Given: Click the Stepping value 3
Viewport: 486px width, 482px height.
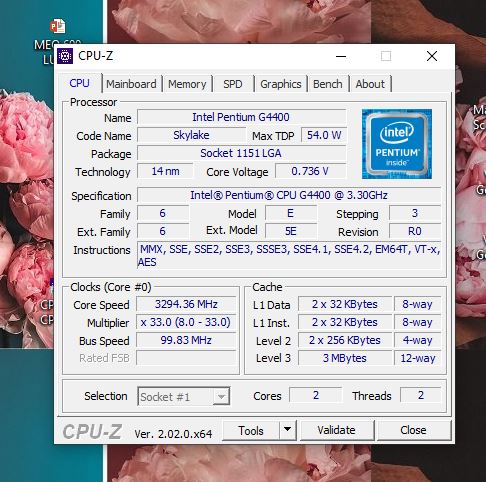Looking at the screenshot, I should 415,213.
